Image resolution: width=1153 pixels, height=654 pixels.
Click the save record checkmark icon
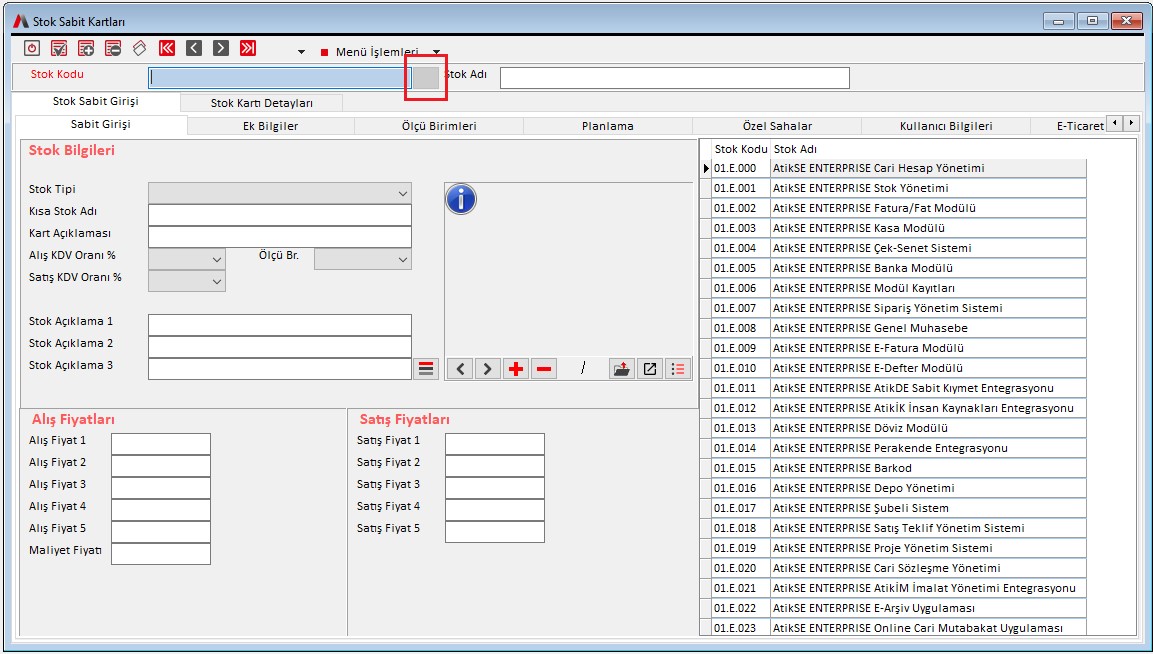tap(59, 49)
